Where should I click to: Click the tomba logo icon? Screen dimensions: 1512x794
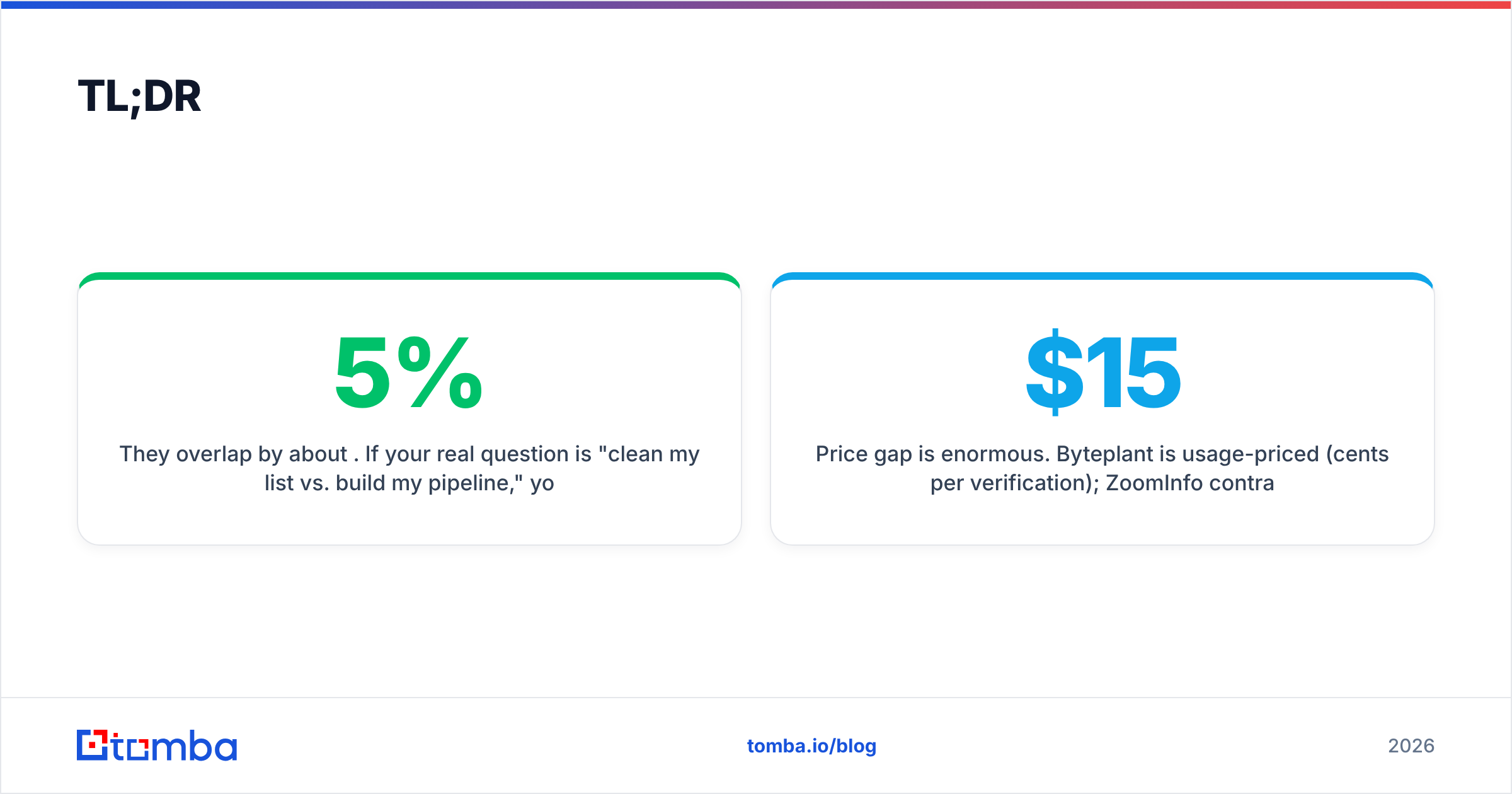92,745
